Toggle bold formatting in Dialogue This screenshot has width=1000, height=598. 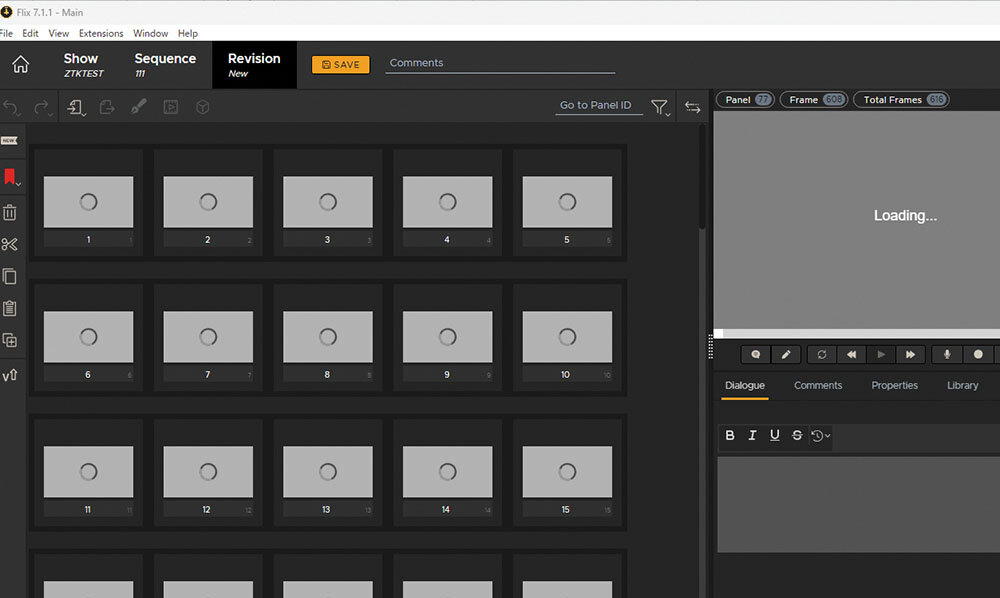tap(730, 435)
